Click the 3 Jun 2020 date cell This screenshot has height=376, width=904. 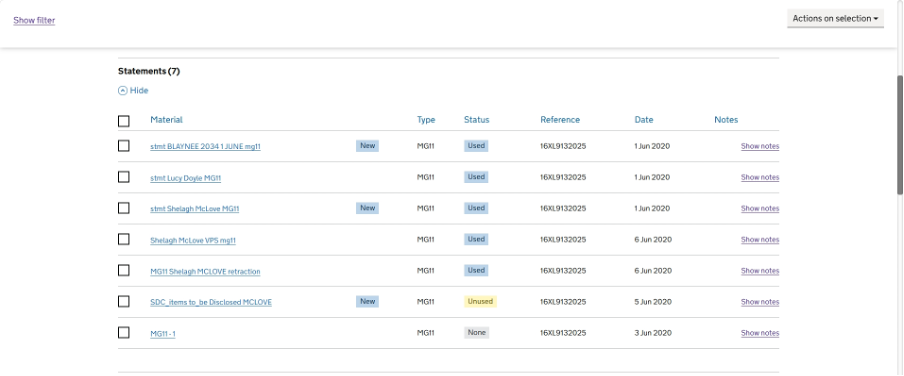652,333
